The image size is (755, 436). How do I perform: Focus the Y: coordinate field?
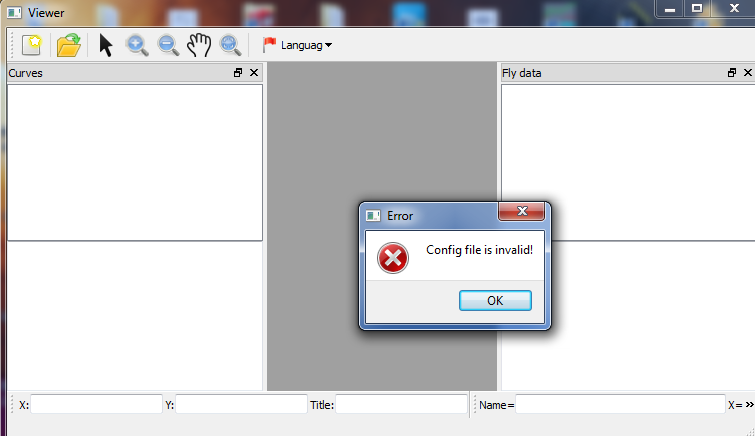(241, 404)
